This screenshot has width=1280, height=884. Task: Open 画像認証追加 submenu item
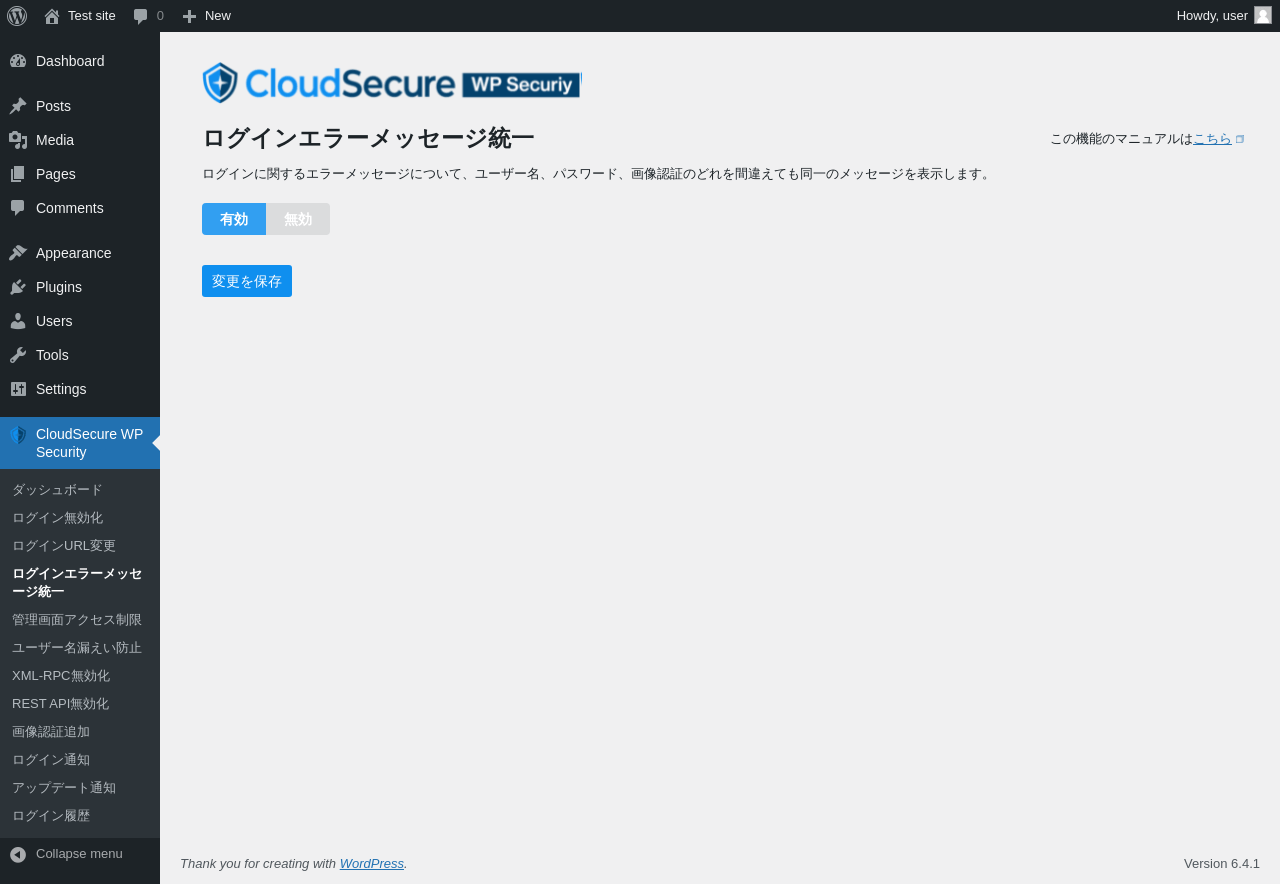pos(51,732)
